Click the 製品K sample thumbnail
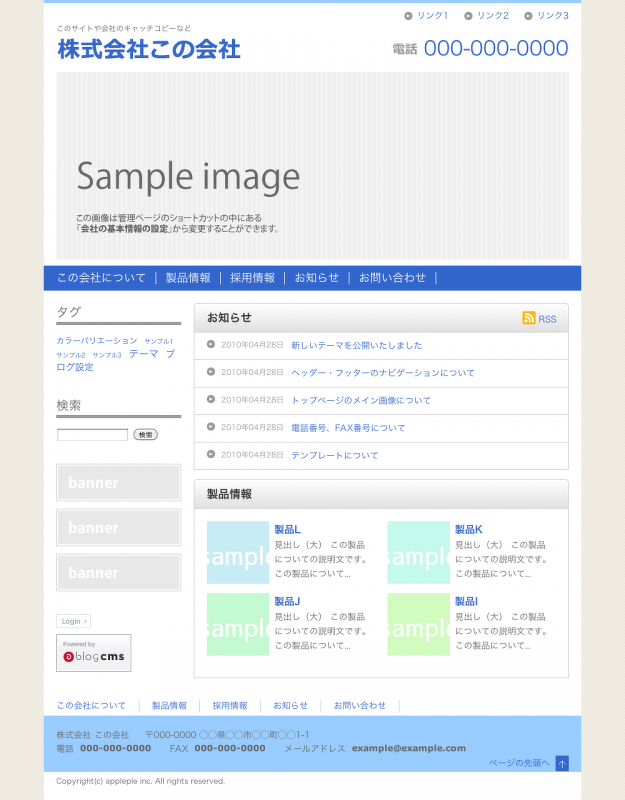The height and width of the screenshot is (800, 625). (x=418, y=553)
